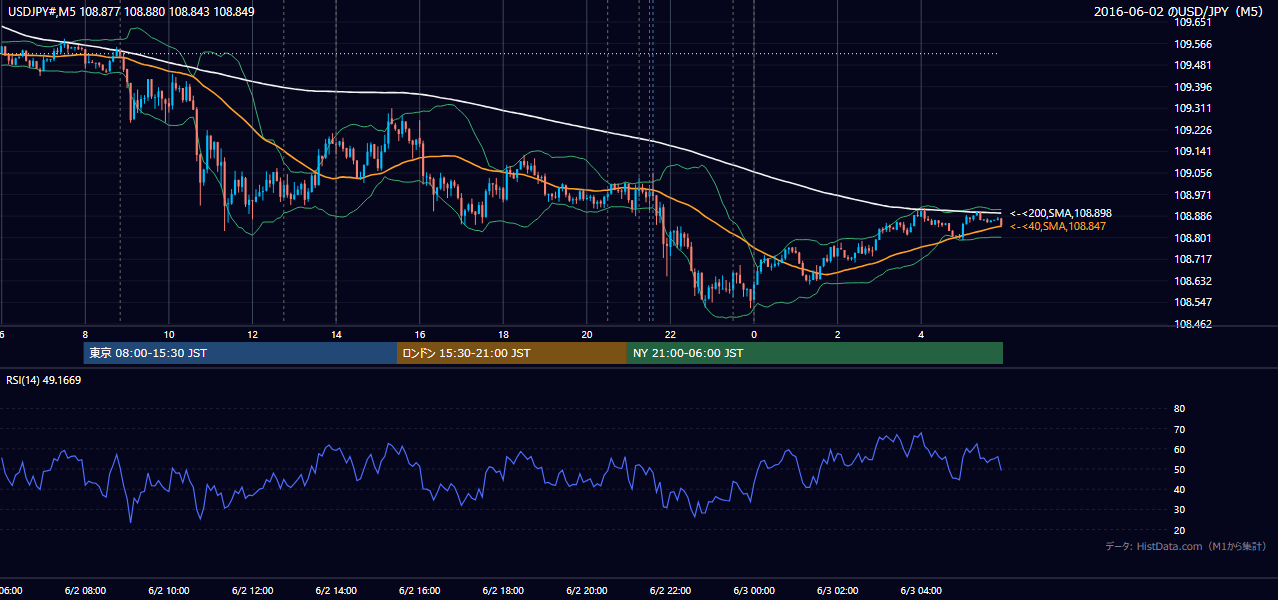Click the 6/2 22:00 time axis label
1278x600 pixels.
[670, 590]
